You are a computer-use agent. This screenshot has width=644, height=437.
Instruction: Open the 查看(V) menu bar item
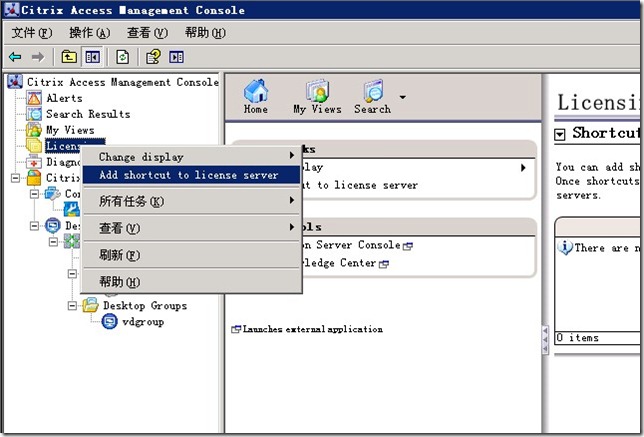147,32
